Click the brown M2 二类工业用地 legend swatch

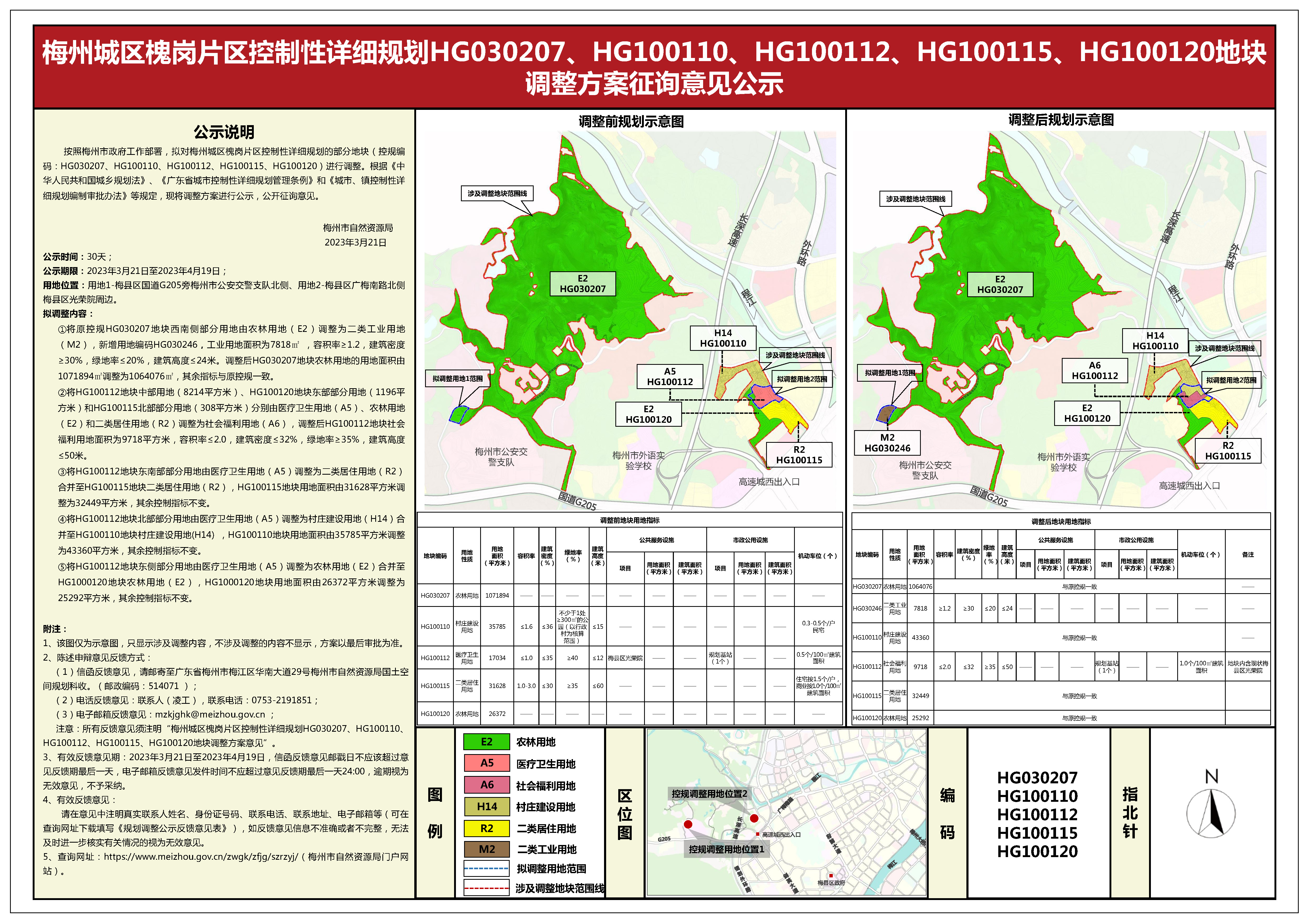[486, 849]
